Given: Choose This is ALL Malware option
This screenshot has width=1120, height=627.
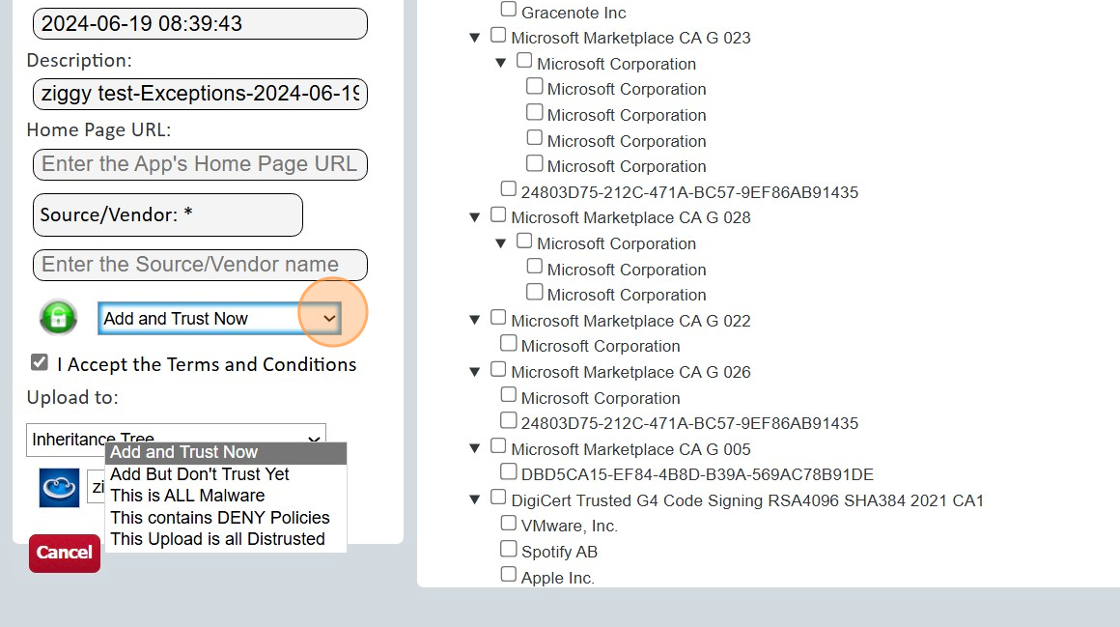Looking at the screenshot, I should [189, 495].
